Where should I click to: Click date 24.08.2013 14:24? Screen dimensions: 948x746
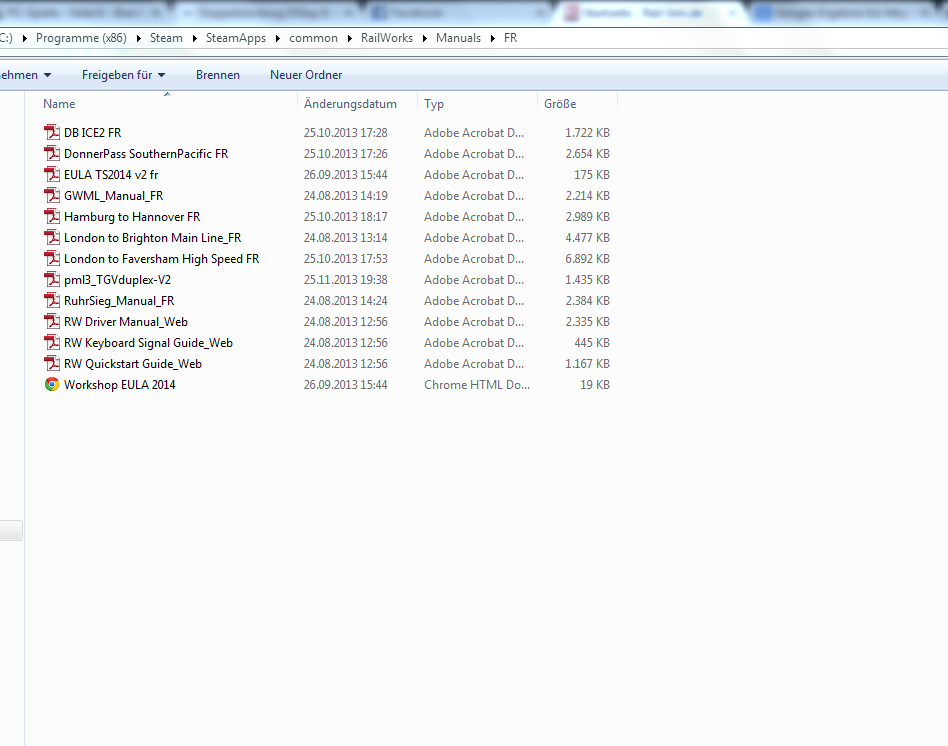(x=345, y=300)
